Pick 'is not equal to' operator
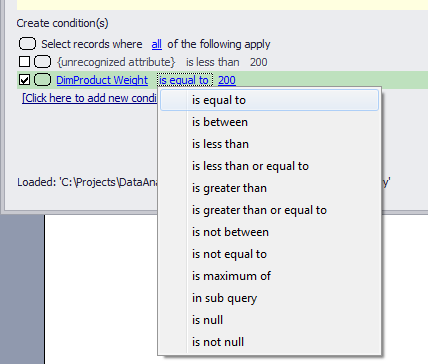 [x=269, y=254]
